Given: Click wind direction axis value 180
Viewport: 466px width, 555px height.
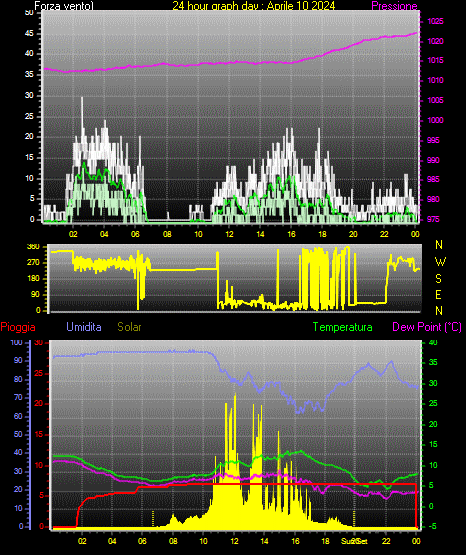Looking at the screenshot, I should (x=33, y=279).
